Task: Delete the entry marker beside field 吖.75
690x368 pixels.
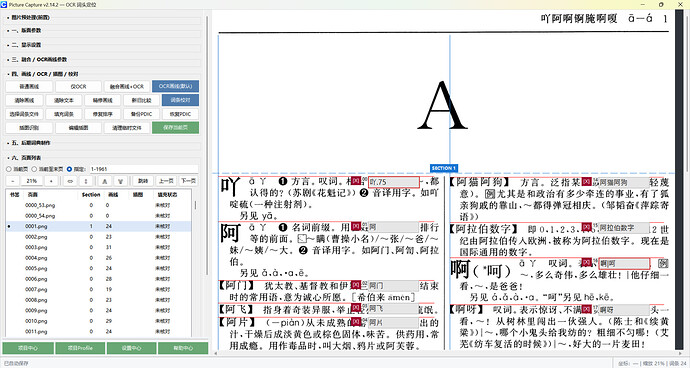Action: point(356,180)
